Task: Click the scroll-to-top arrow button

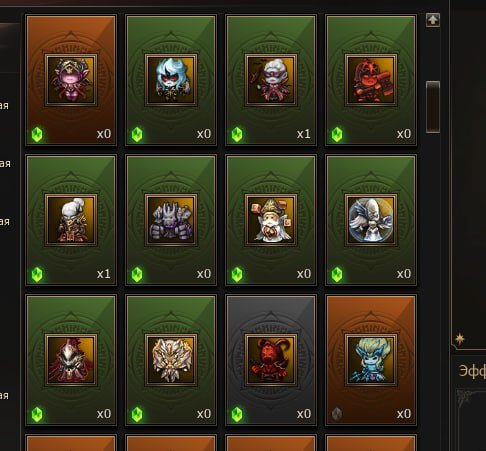Action: pos(433,20)
